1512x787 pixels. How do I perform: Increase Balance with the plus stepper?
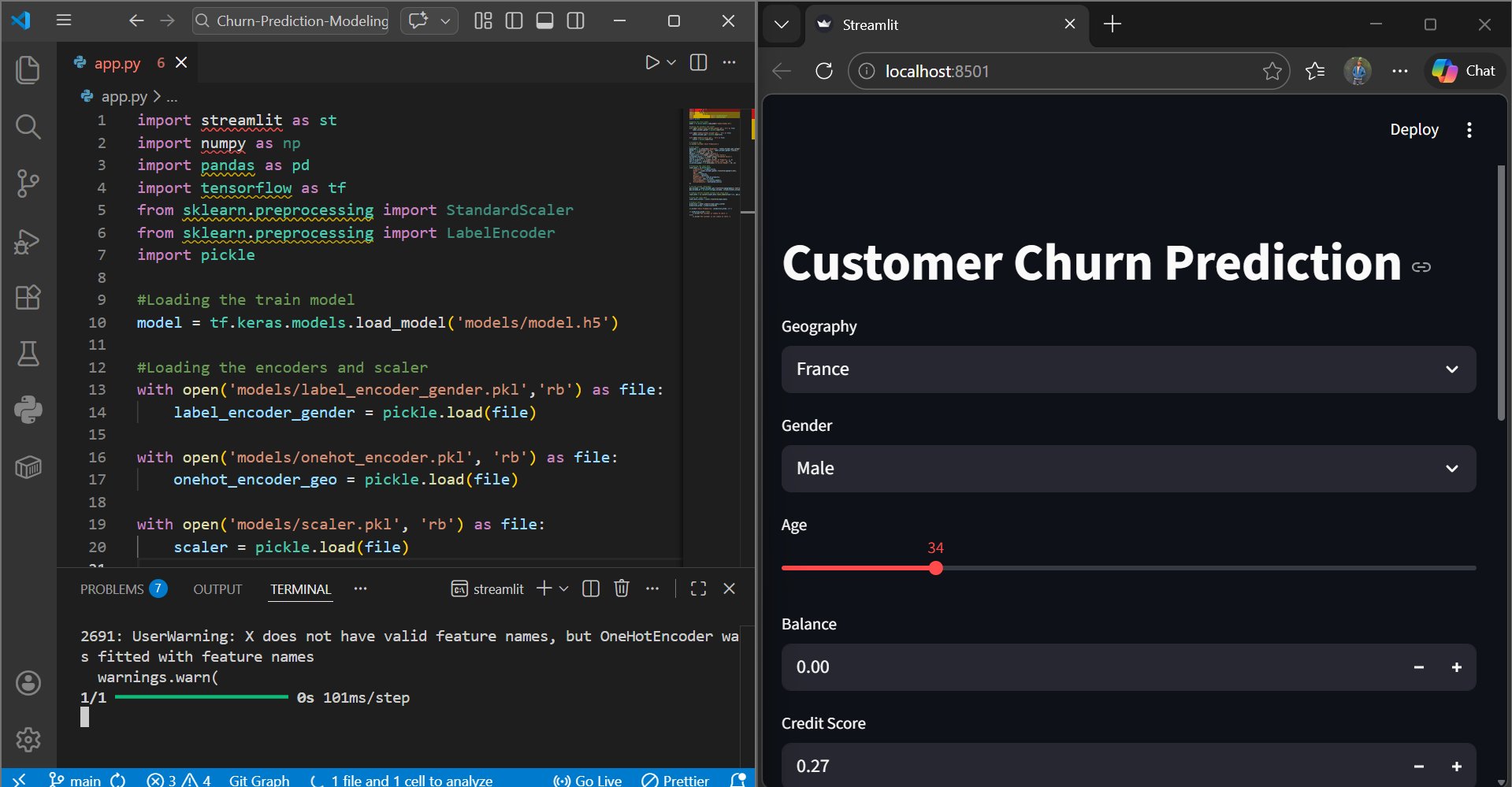[x=1456, y=667]
